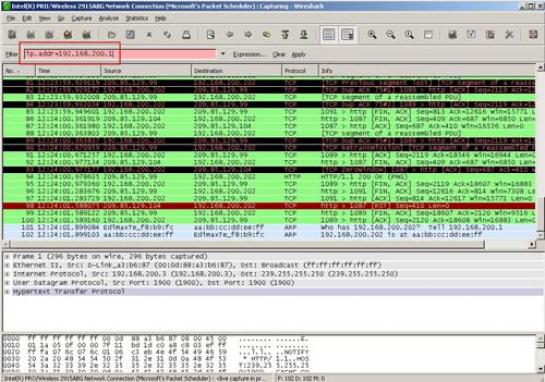Viewport: 545px width, 382px height.
Task: Stop the running live capture
Action: pyautogui.click(x=68, y=34)
